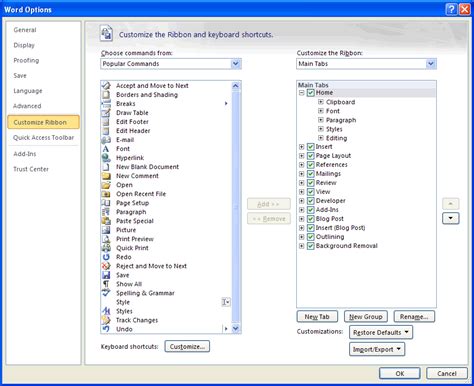
Task: Click the Font letter A icon
Action: pyautogui.click(x=106, y=149)
